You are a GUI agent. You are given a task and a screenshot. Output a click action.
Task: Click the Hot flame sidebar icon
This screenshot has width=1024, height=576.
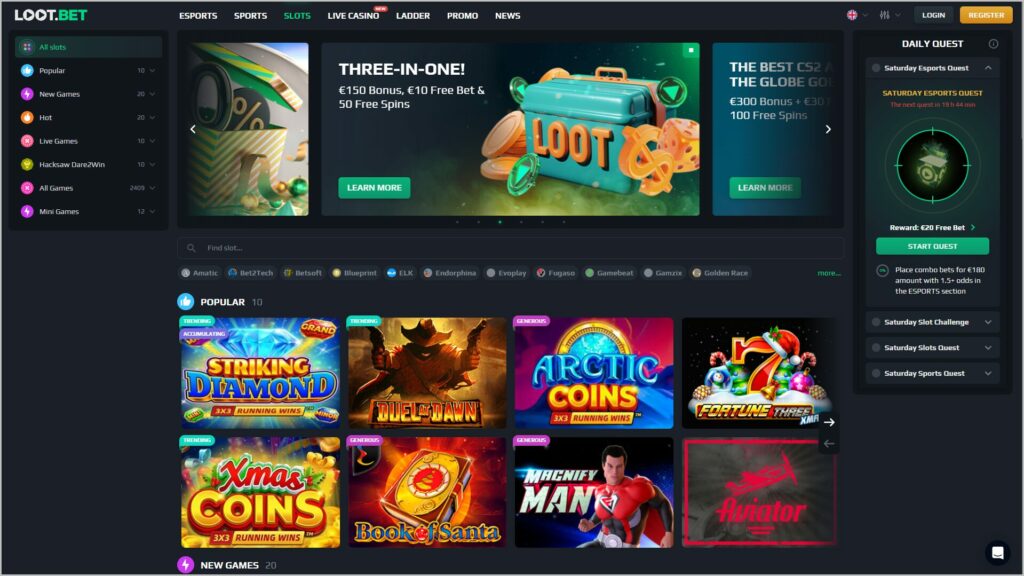click(x=27, y=118)
